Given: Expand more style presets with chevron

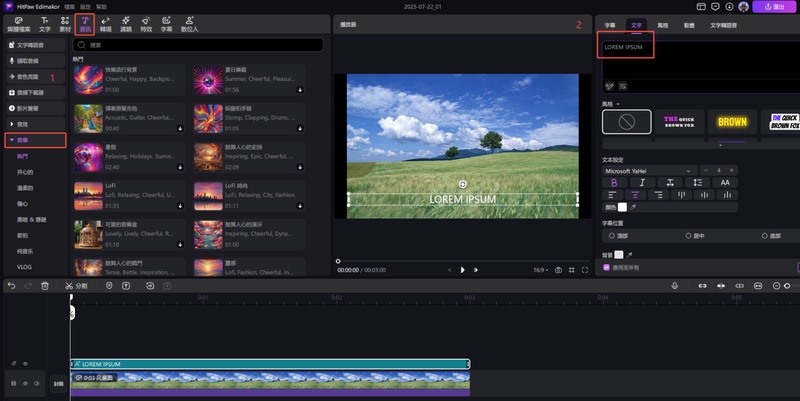Looking at the screenshot, I should tap(720, 145).
